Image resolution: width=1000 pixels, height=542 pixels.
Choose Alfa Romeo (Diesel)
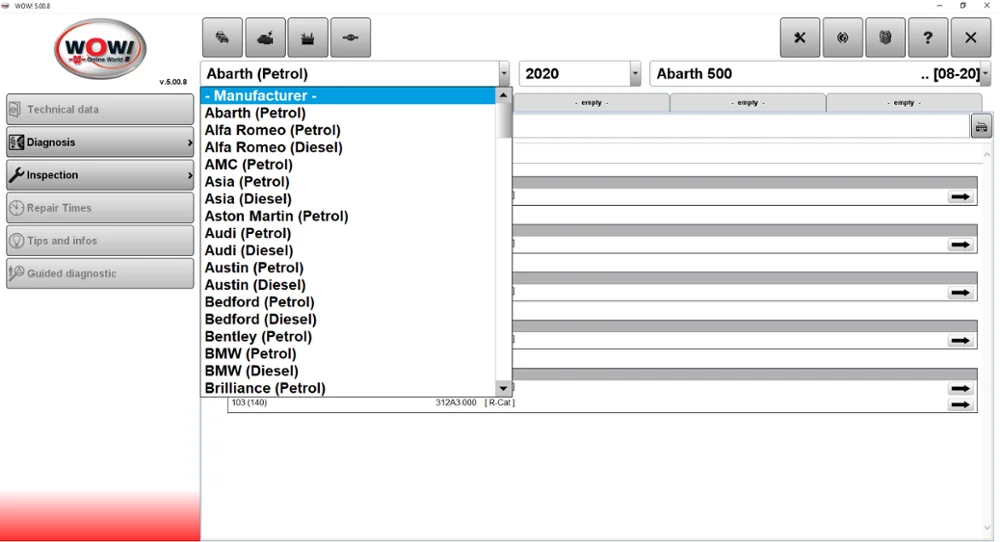tap(348, 147)
